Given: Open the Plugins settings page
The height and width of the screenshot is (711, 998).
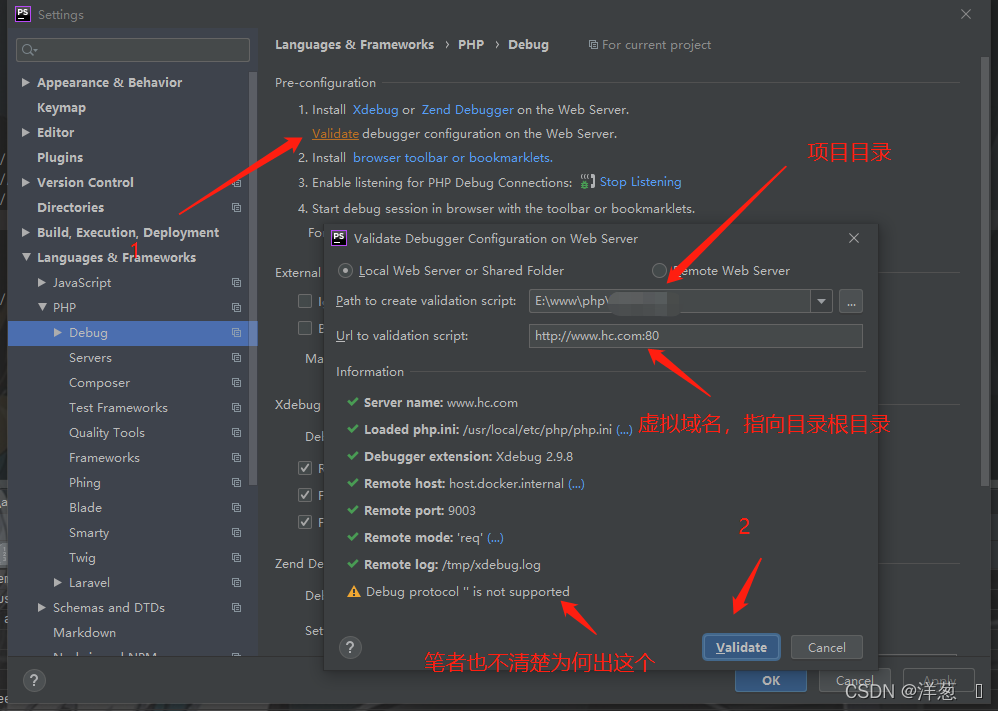Looking at the screenshot, I should pyautogui.click(x=60, y=157).
